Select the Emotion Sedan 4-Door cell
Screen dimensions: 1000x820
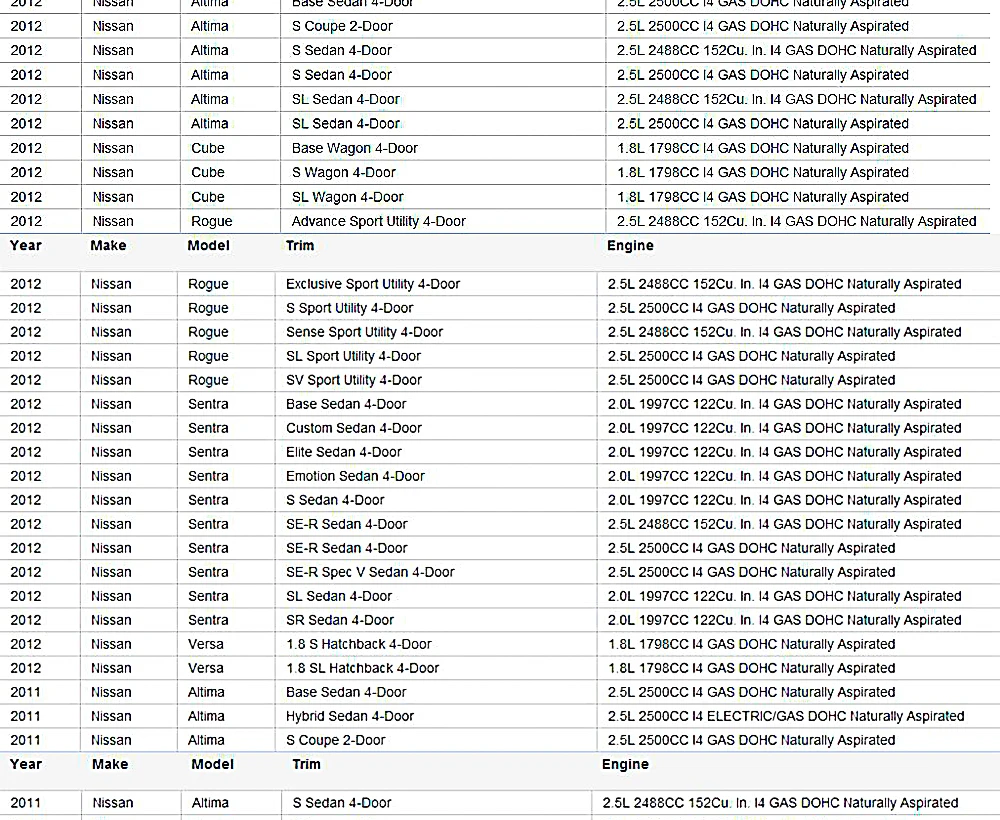tap(436, 476)
